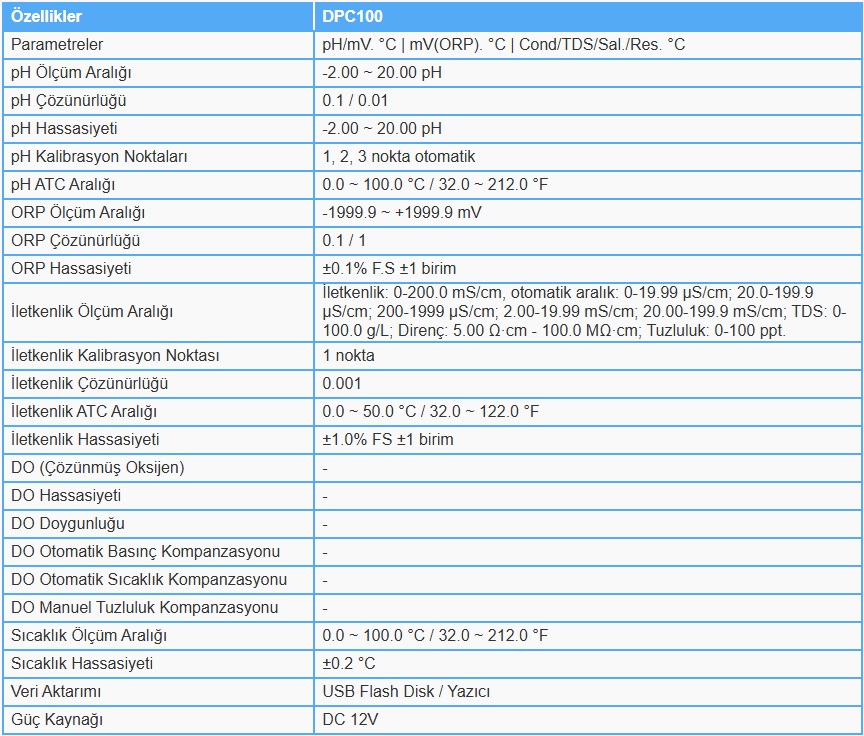The width and height of the screenshot is (864, 736).
Task: Select the 'Sıcaklık Hassasiyeti' label
Action: click(x=82, y=664)
